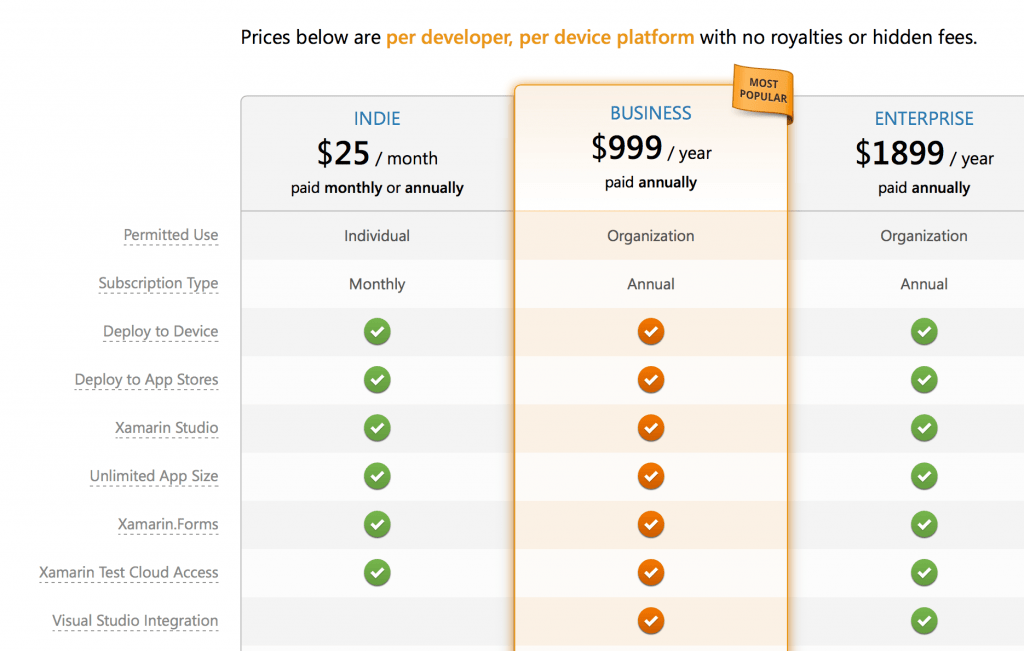
Task: Click Enterprise's green Unlimited App Size checkmark
Action: pos(923,476)
